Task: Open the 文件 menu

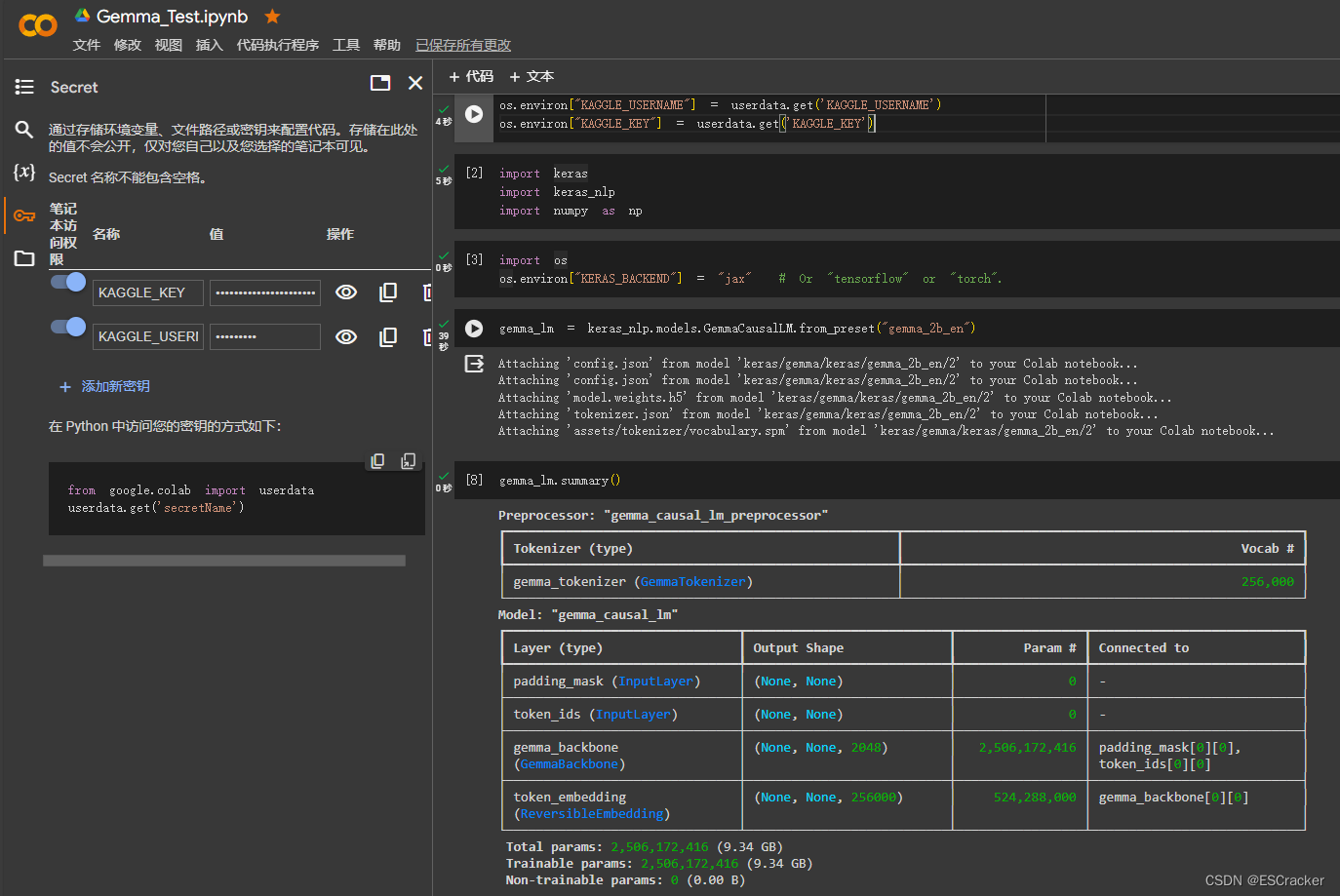Action: click(x=87, y=45)
